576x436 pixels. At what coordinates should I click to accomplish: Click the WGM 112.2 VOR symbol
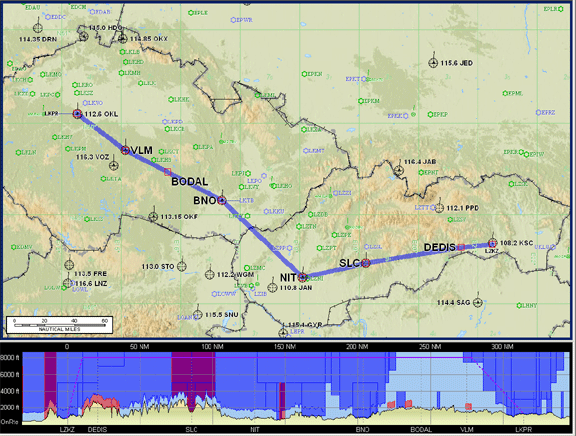[210, 274]
